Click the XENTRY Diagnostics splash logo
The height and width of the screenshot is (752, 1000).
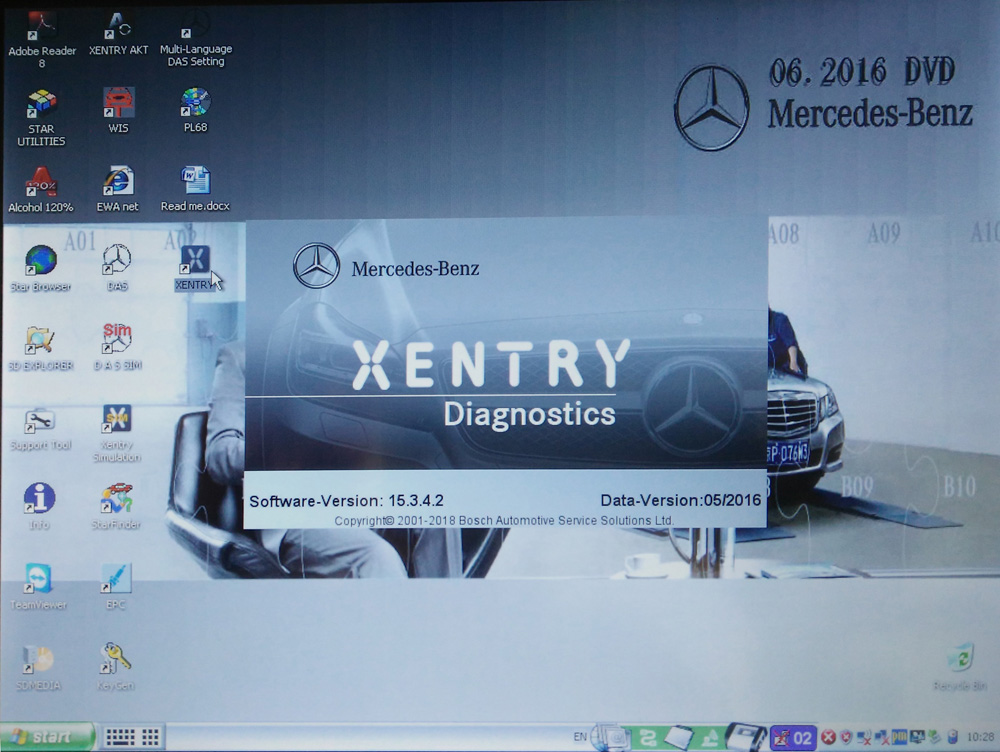pyautogui.click(x=491, y=384)
